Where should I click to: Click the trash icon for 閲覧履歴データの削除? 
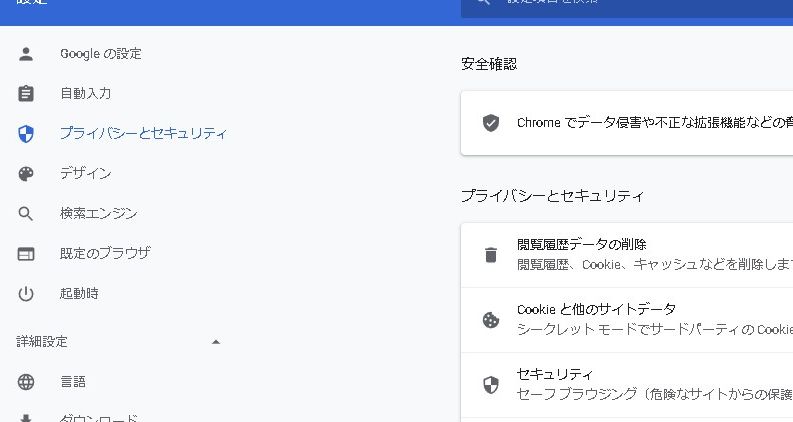point(490,255)
